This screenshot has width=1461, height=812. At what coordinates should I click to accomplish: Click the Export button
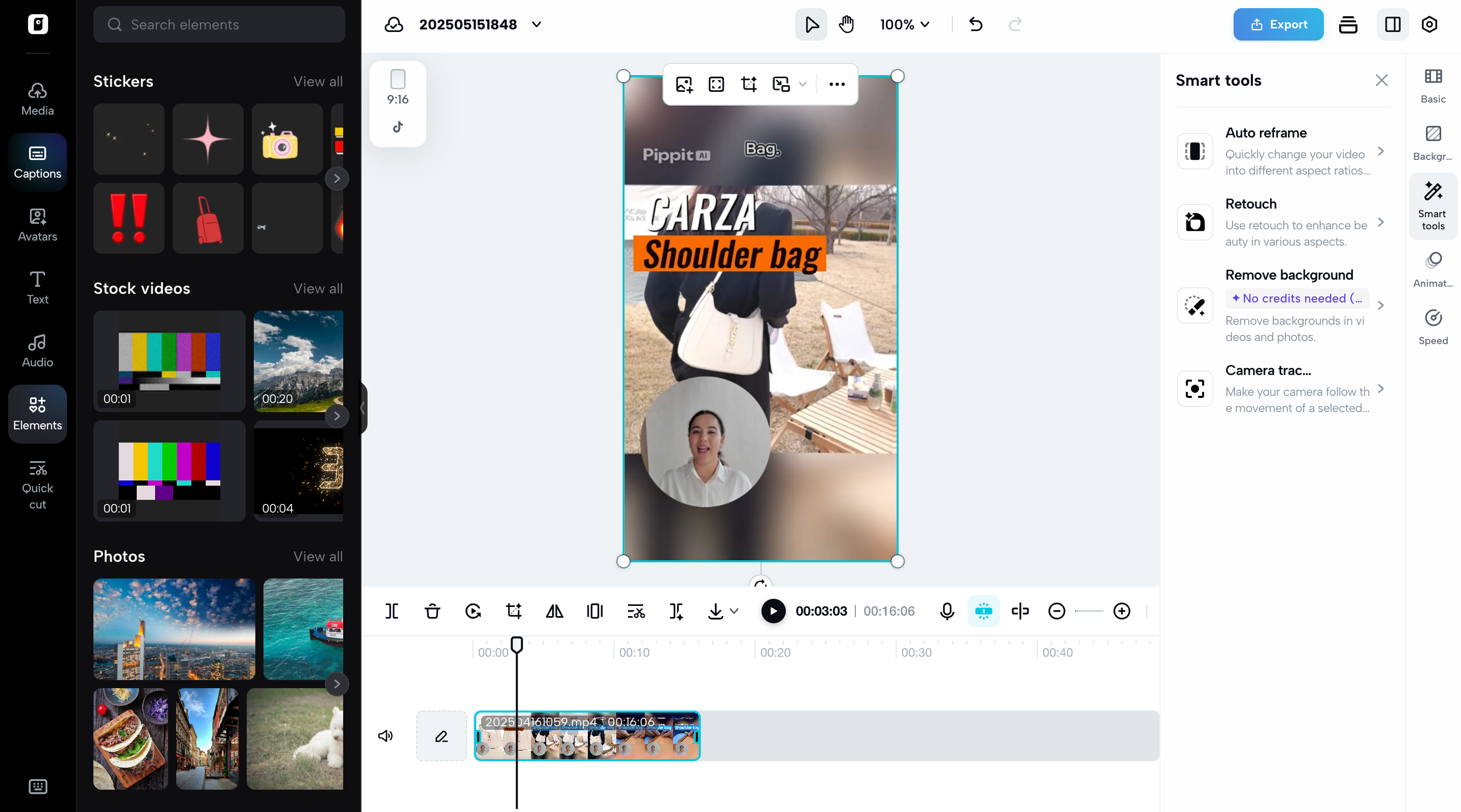tap(1278, 24)
